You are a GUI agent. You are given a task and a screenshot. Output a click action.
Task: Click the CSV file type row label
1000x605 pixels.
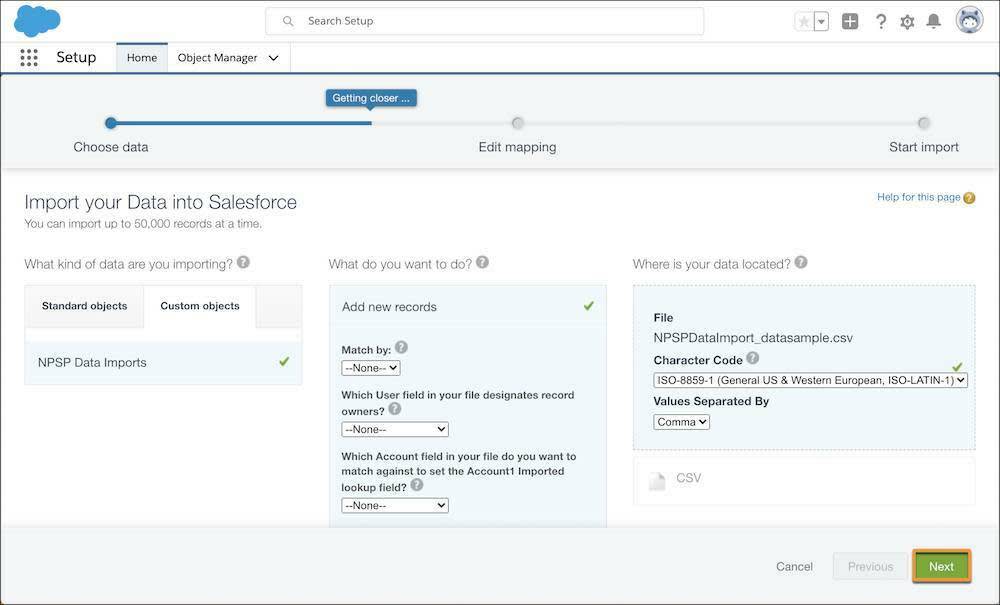pos(688,478)
